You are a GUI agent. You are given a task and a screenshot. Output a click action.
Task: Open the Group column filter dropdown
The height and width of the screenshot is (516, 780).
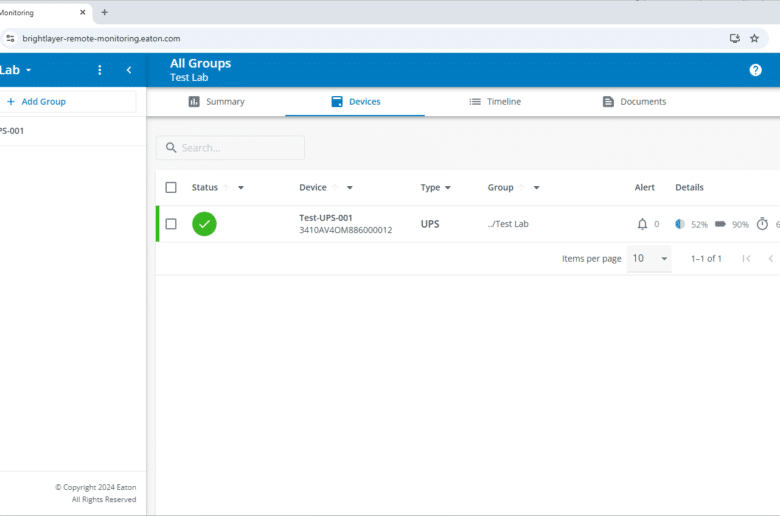pos(536,188)
